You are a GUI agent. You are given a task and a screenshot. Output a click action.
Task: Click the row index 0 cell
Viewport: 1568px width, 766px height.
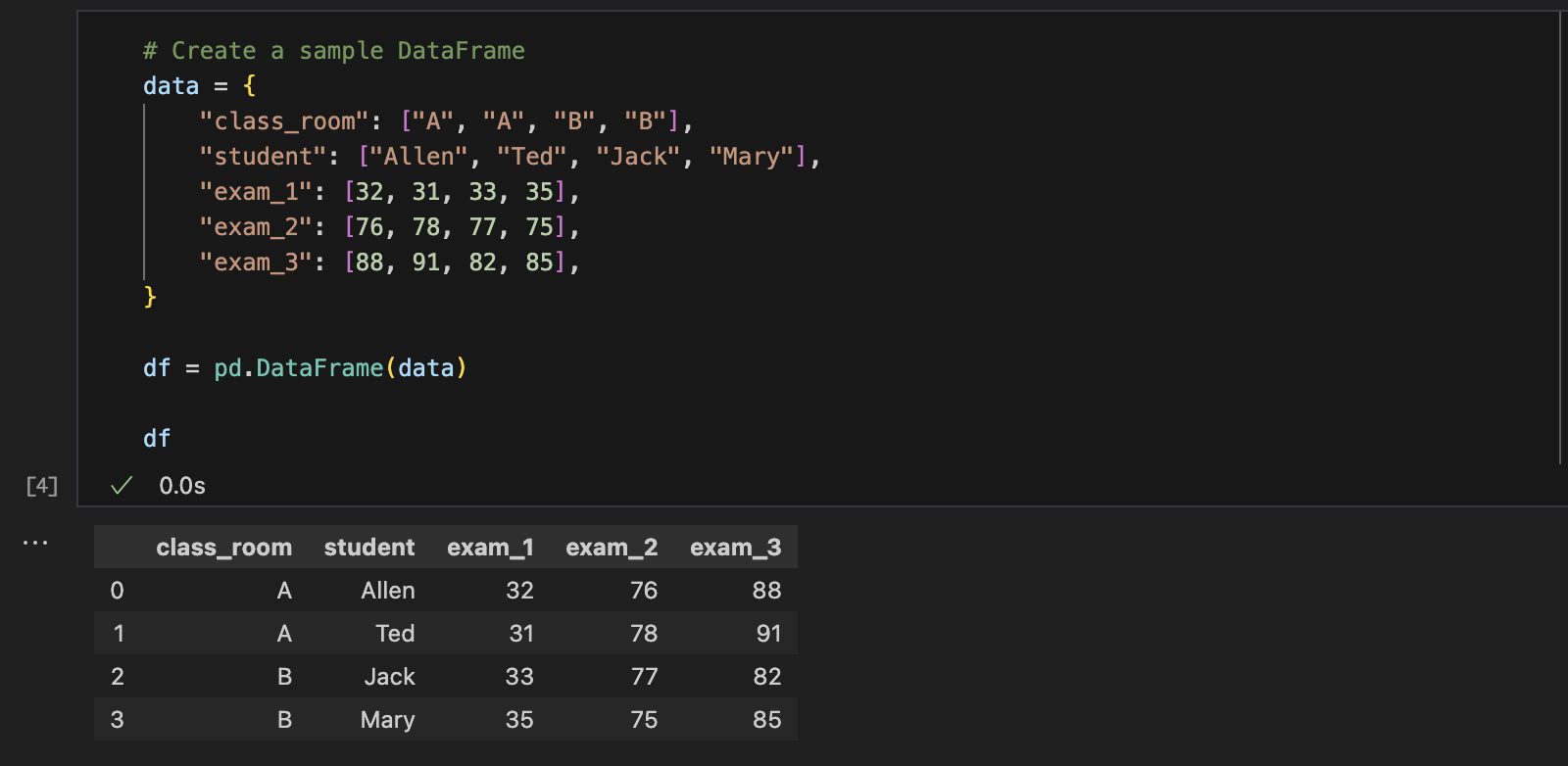[118, 591]
